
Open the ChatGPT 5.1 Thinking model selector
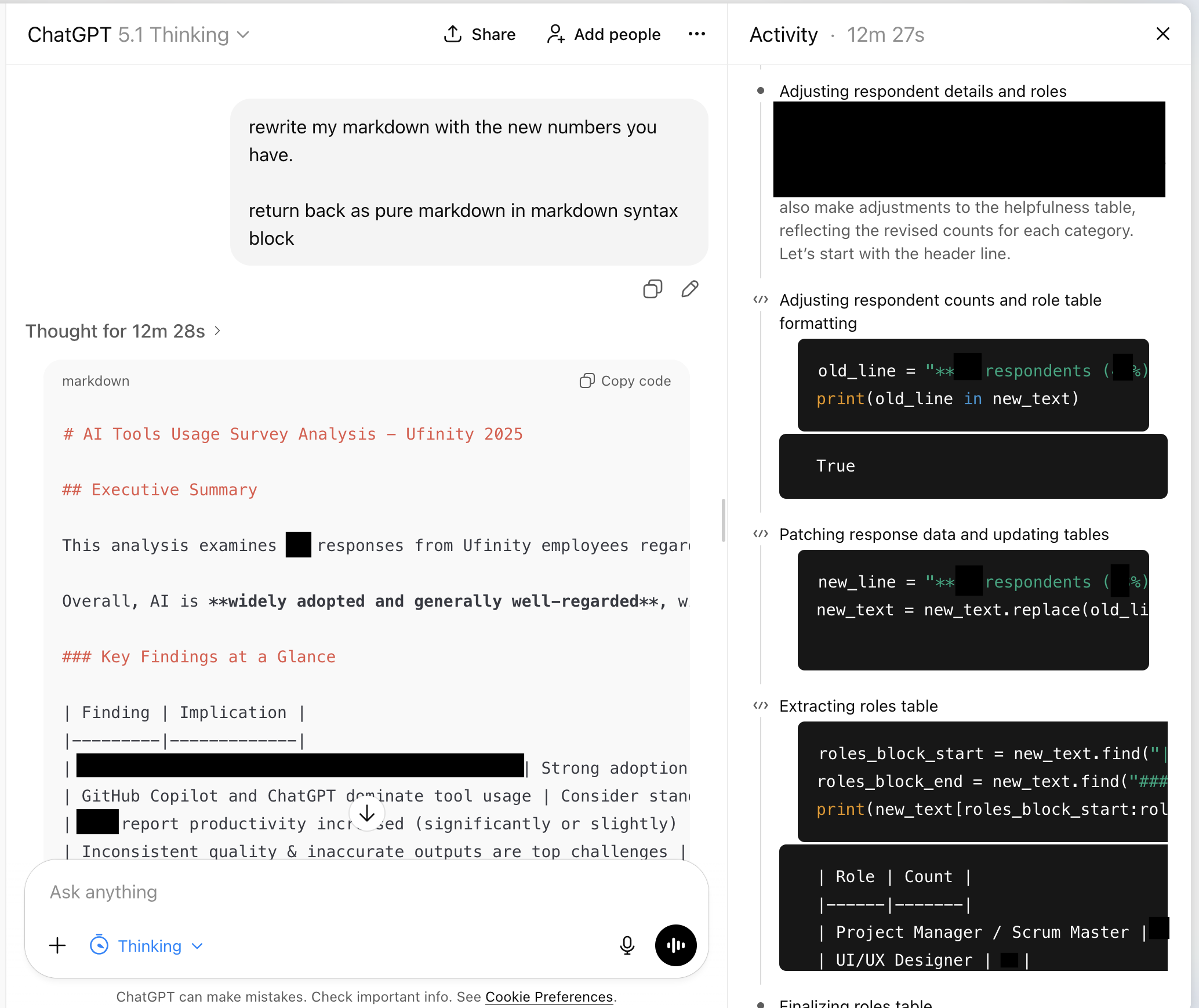click(138, 35)
